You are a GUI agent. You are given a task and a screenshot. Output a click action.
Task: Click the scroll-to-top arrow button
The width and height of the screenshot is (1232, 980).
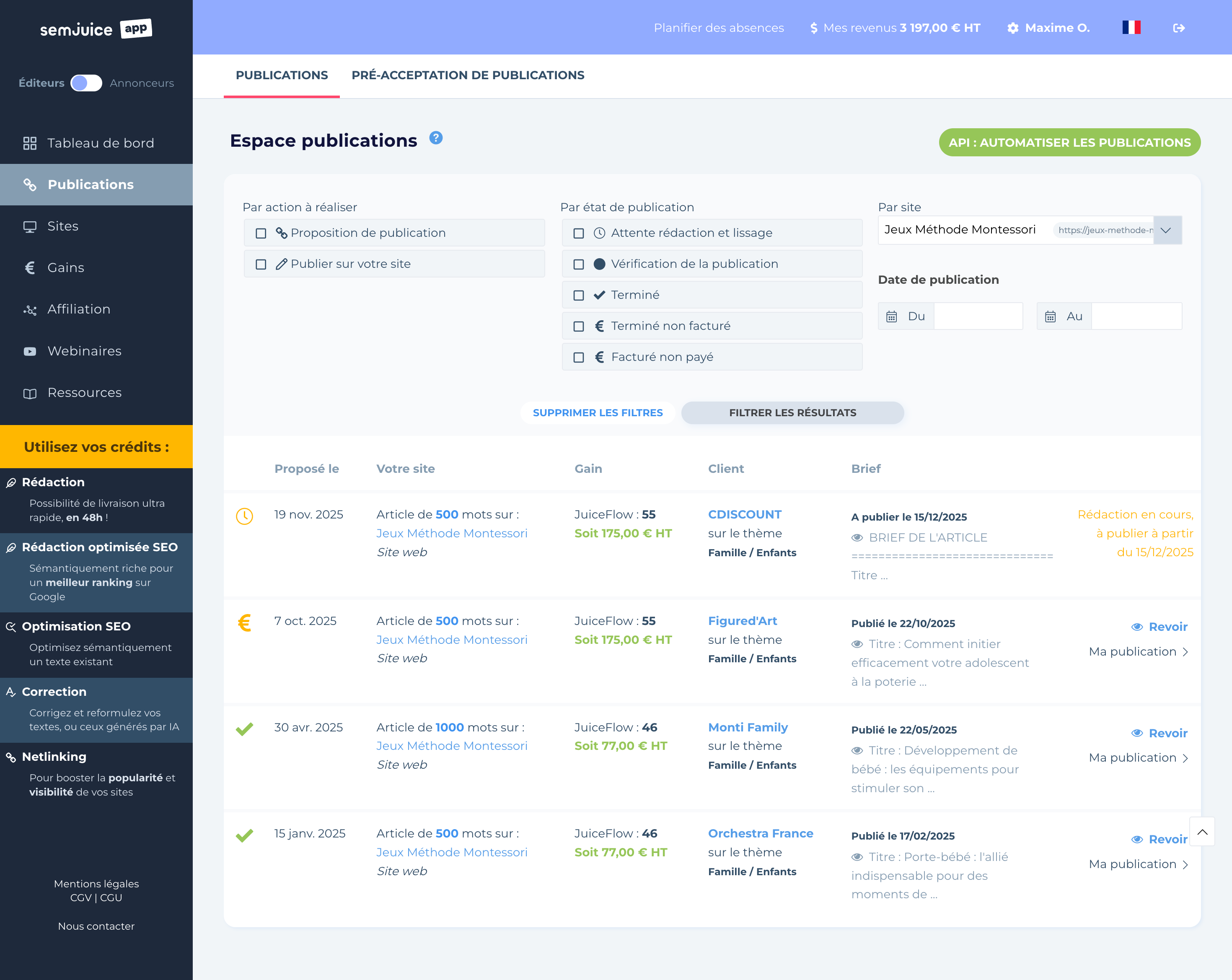click(x=1202, y=832)
